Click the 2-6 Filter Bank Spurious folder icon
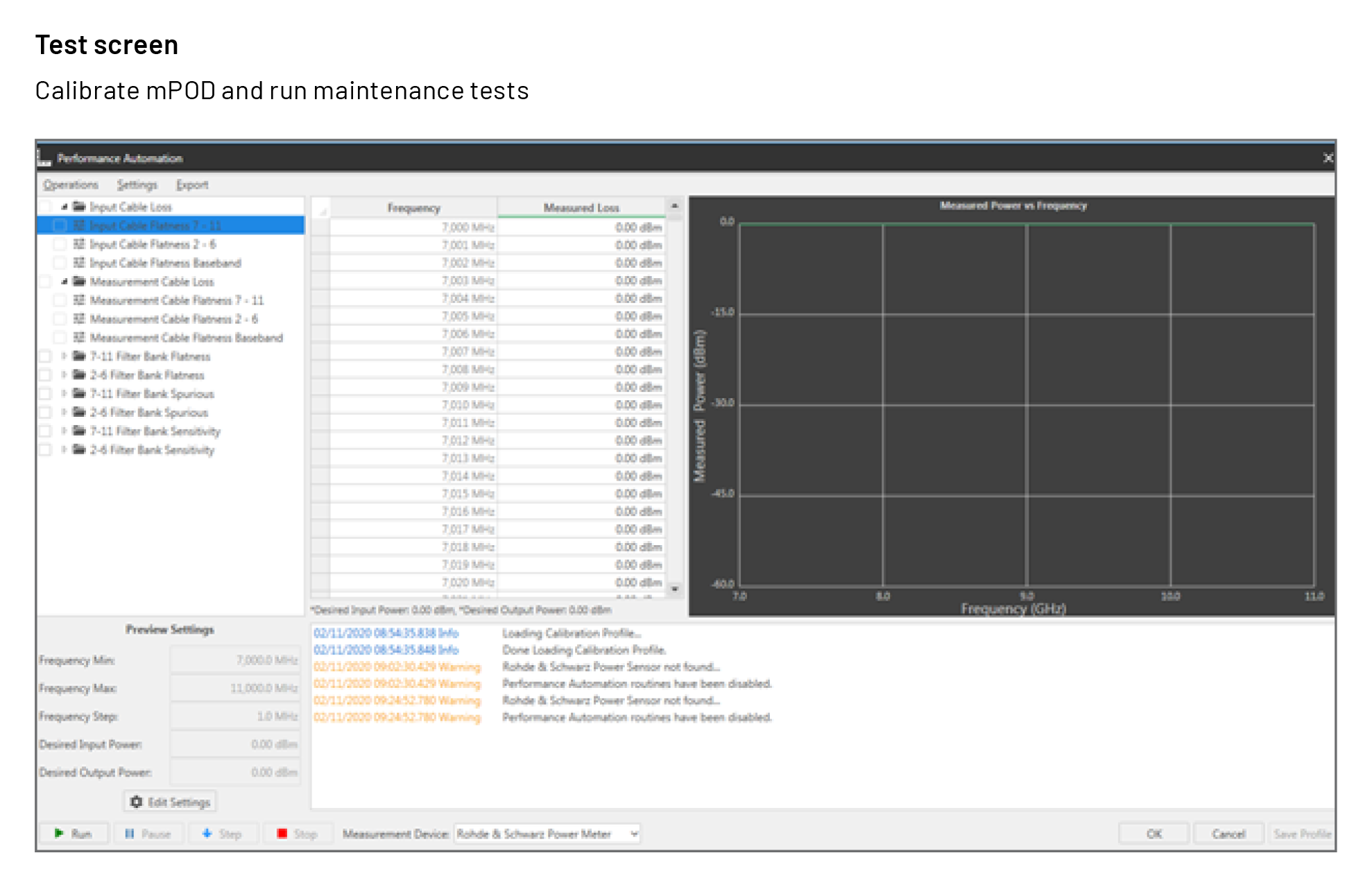This screenshot has height=887, width=1372. coord(79,413)
